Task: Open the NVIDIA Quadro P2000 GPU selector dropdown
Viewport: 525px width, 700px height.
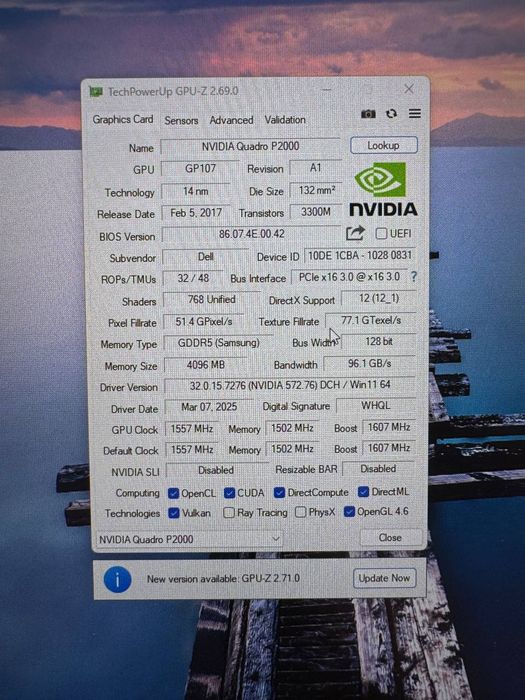Action: pos(189,539)
